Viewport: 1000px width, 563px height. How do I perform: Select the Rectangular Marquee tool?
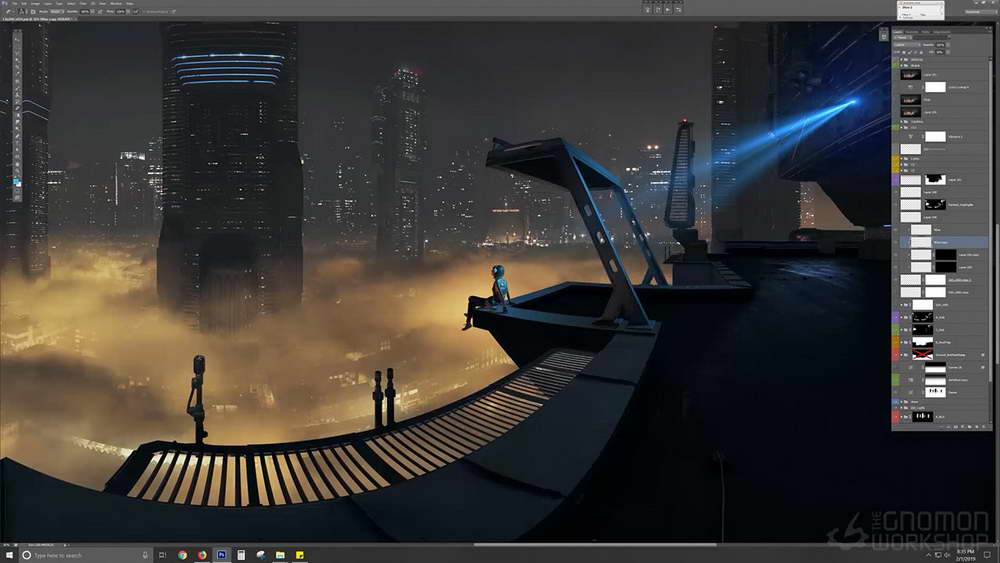17,47
